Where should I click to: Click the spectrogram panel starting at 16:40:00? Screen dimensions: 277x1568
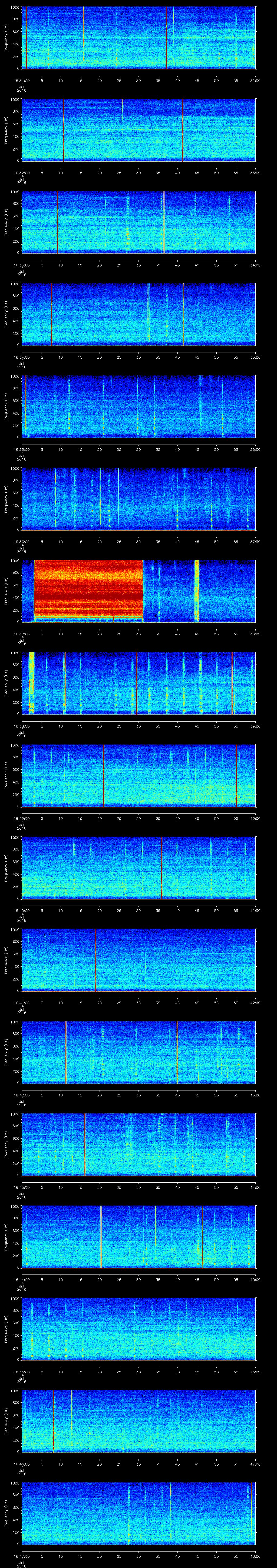[x=139, y=868]
